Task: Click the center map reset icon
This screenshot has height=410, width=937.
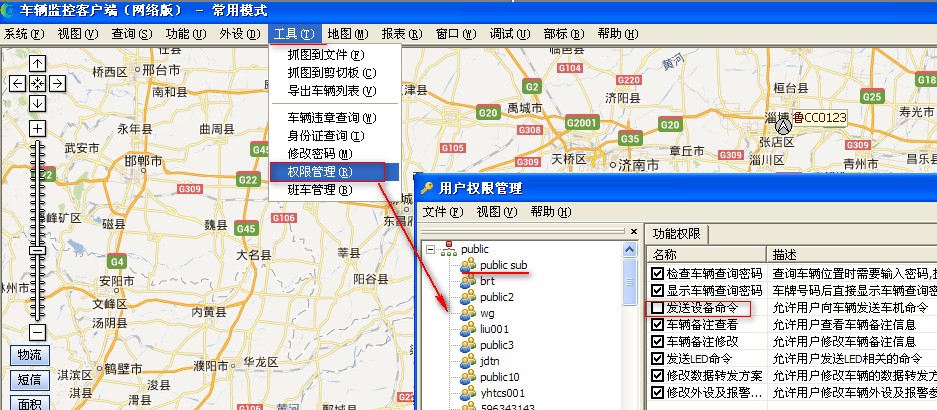Action: coord(37,83)
